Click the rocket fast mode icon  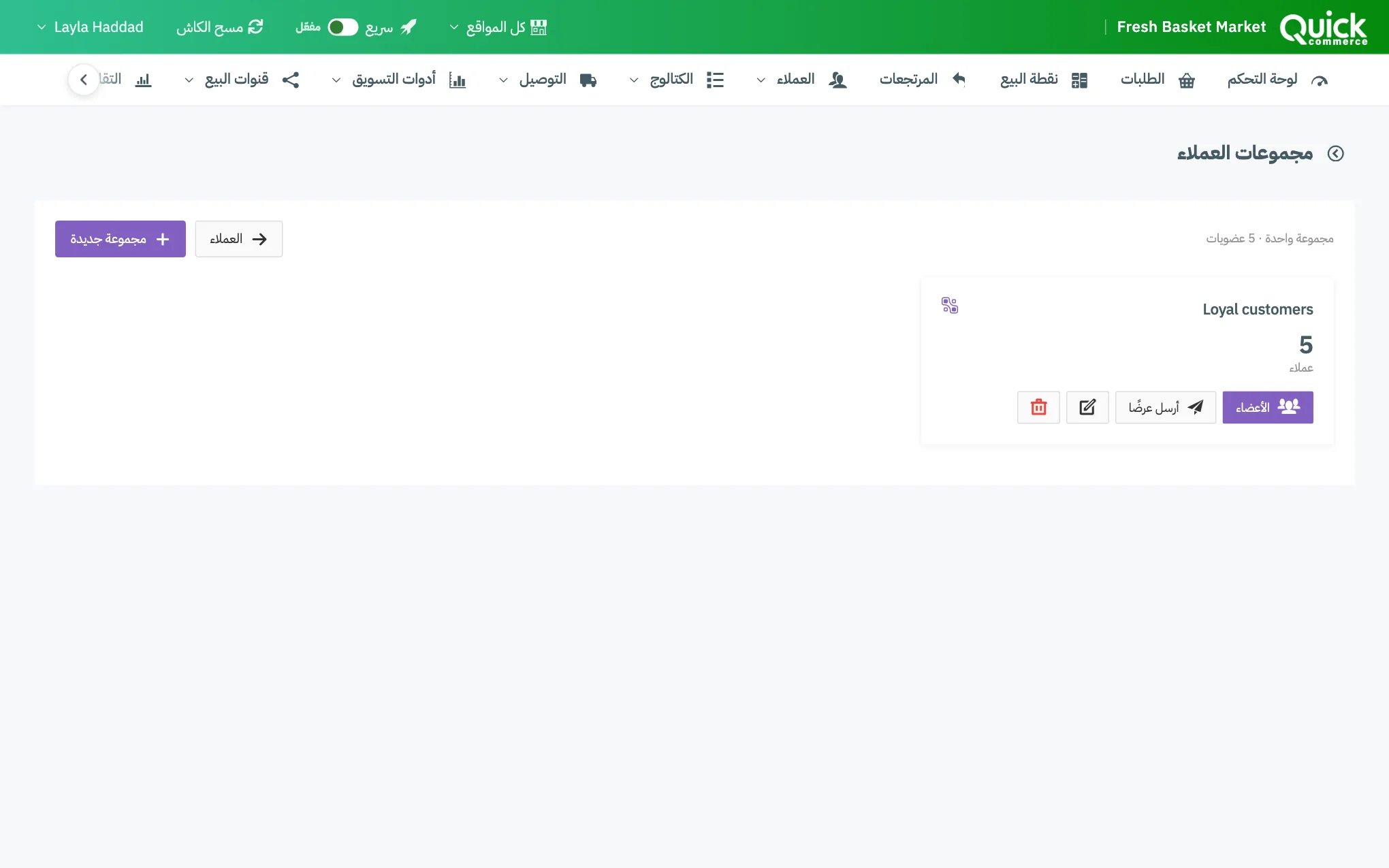click(x=408, y=27)
